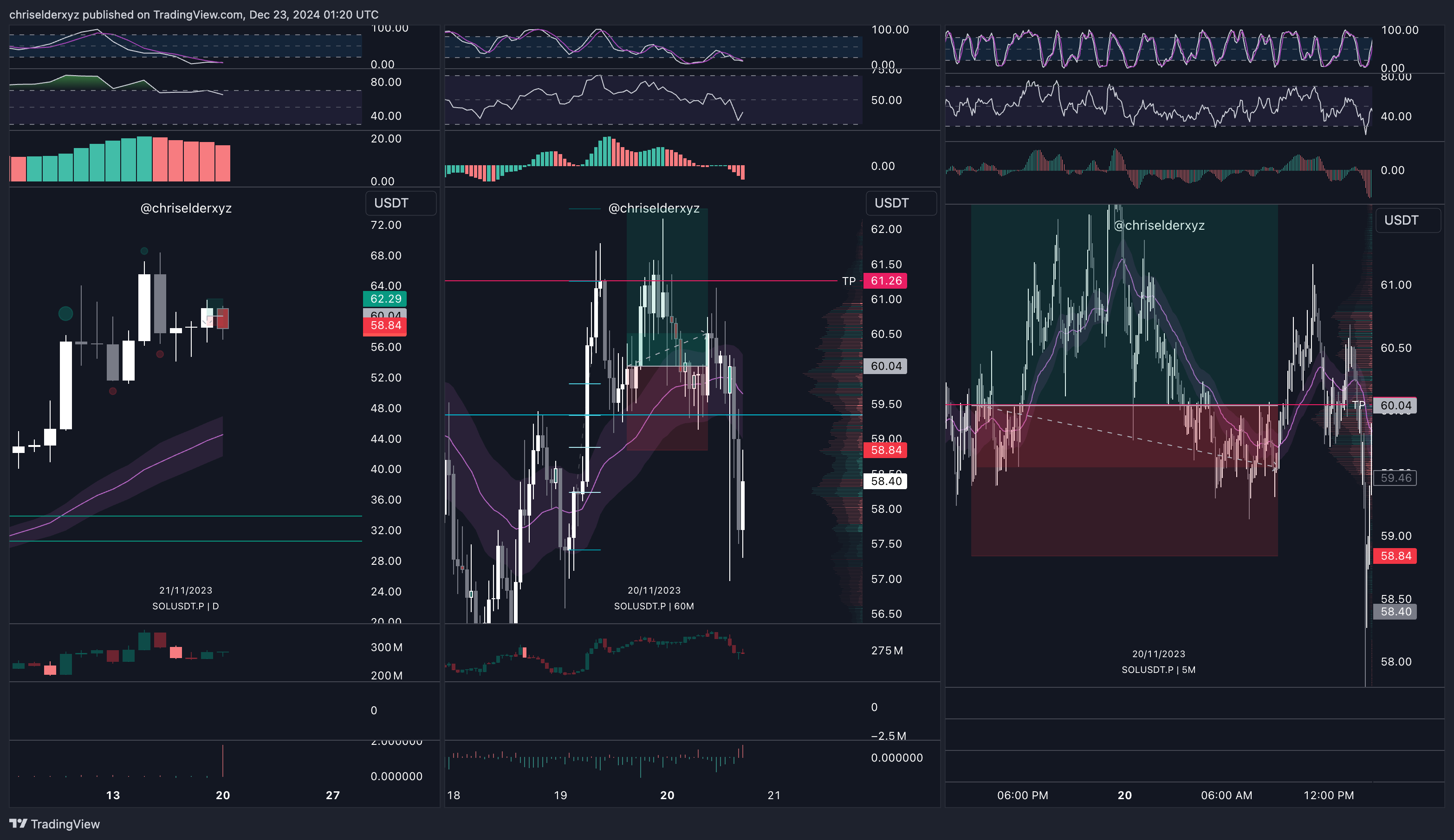Click the TP tag on the 5M chart

pyautogui.click(x=1358, y=405)
